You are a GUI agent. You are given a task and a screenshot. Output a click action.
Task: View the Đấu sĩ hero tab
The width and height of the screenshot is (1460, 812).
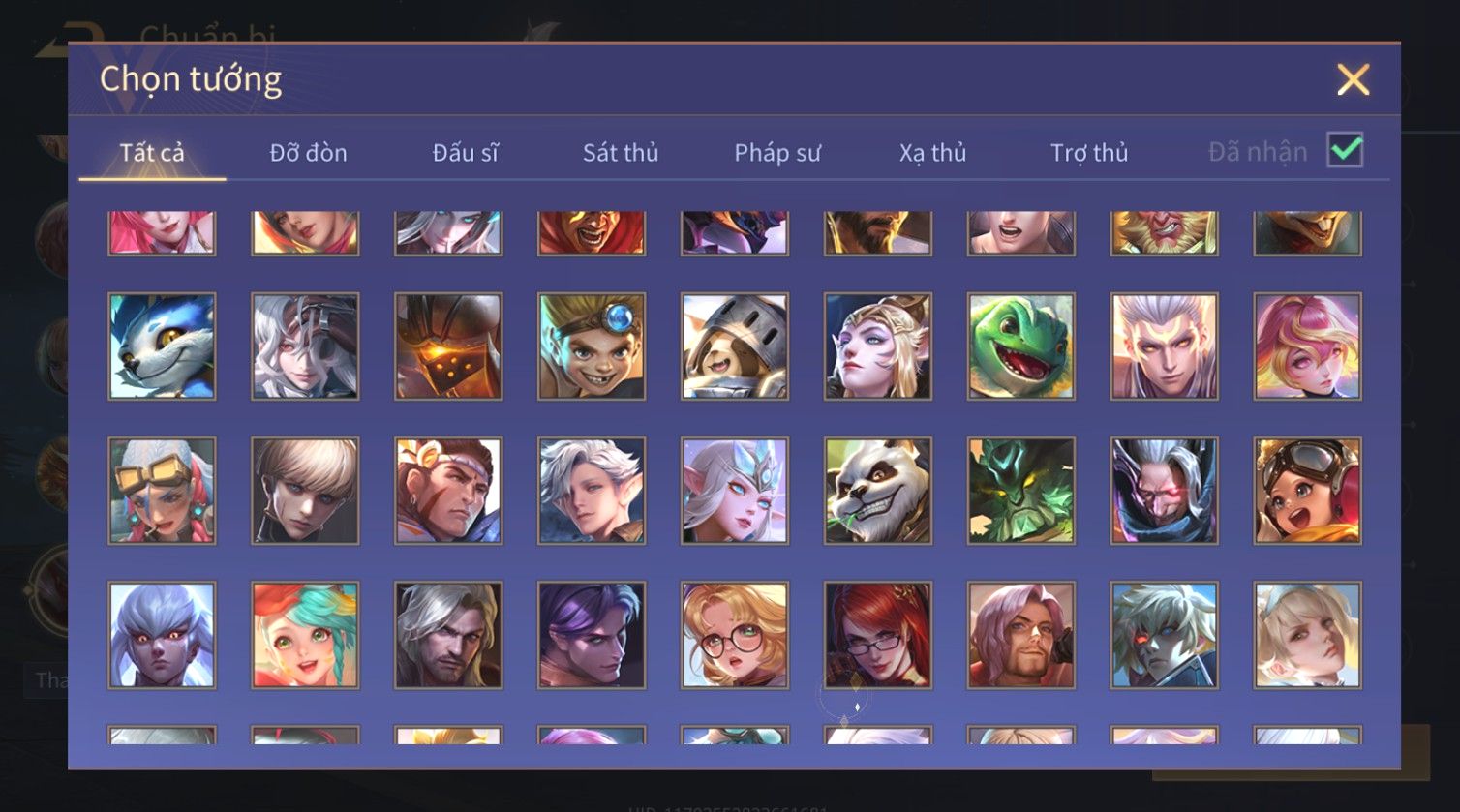pyautogui.click(x=466, y=153)
